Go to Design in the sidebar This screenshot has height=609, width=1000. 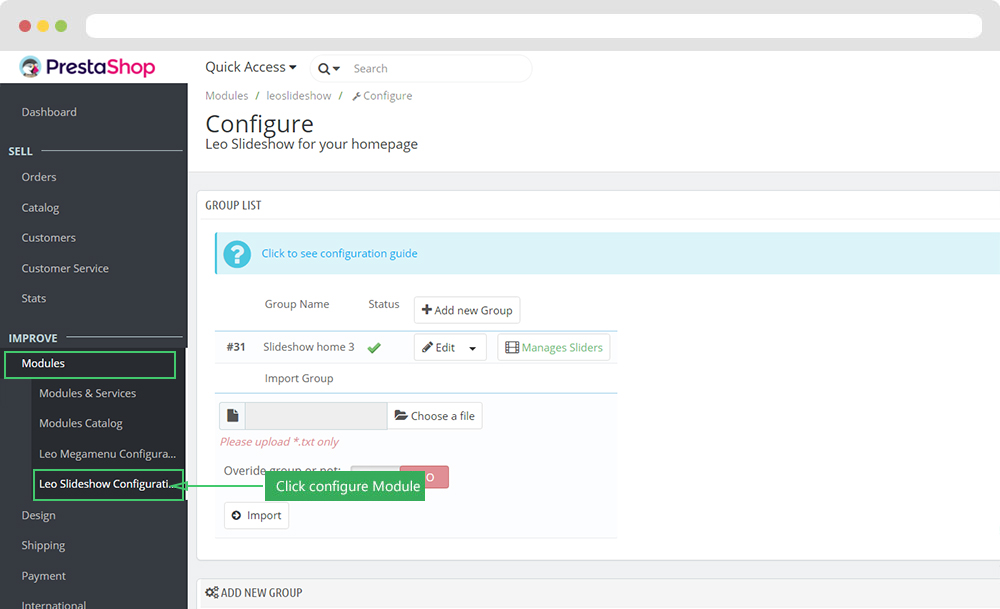click(x=38, y=515)
